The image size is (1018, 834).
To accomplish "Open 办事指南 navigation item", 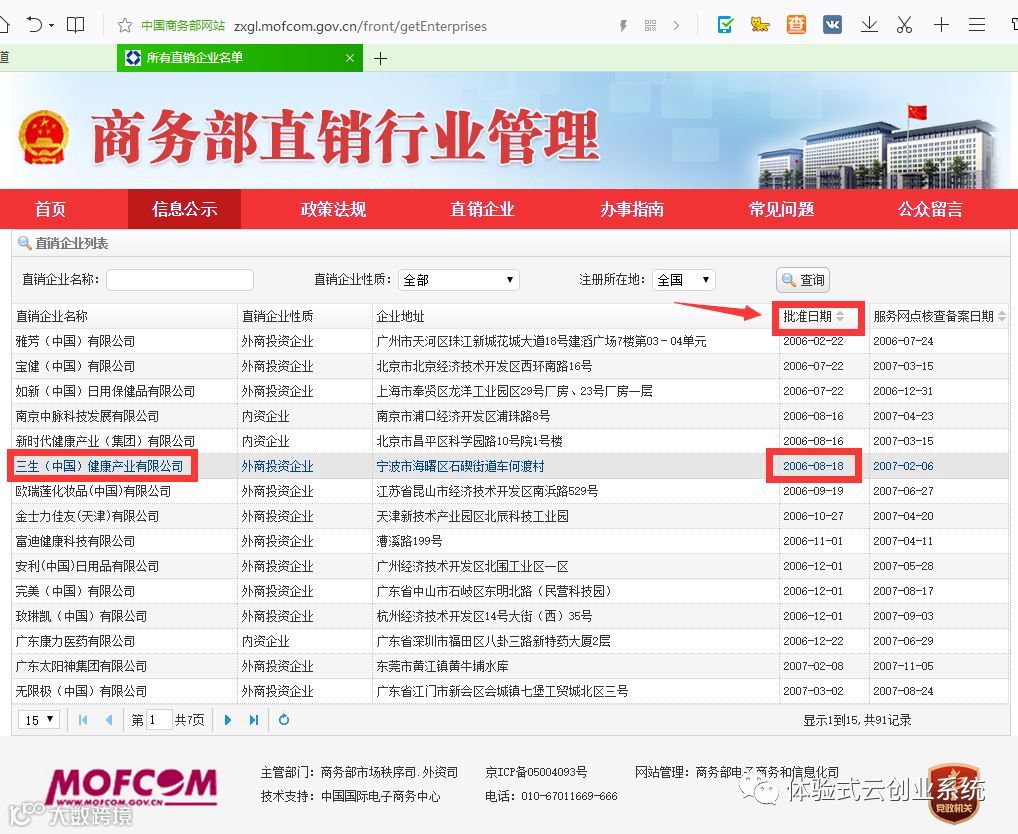I will [632, 209].
